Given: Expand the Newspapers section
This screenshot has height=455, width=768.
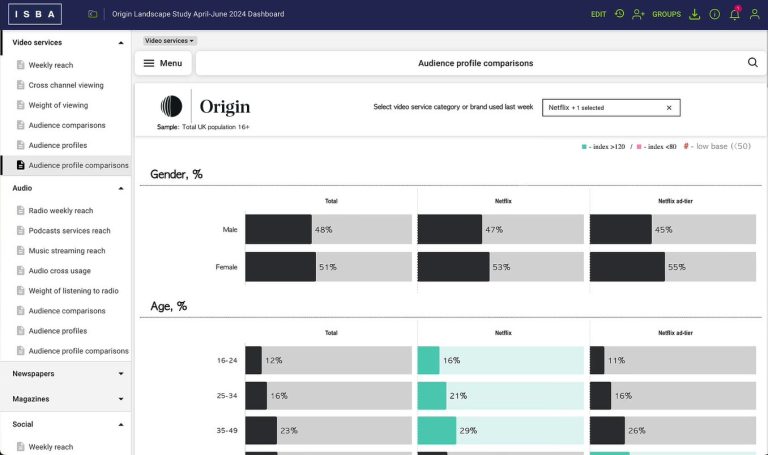Looking at the screenshot, I should tap(121, 374).
